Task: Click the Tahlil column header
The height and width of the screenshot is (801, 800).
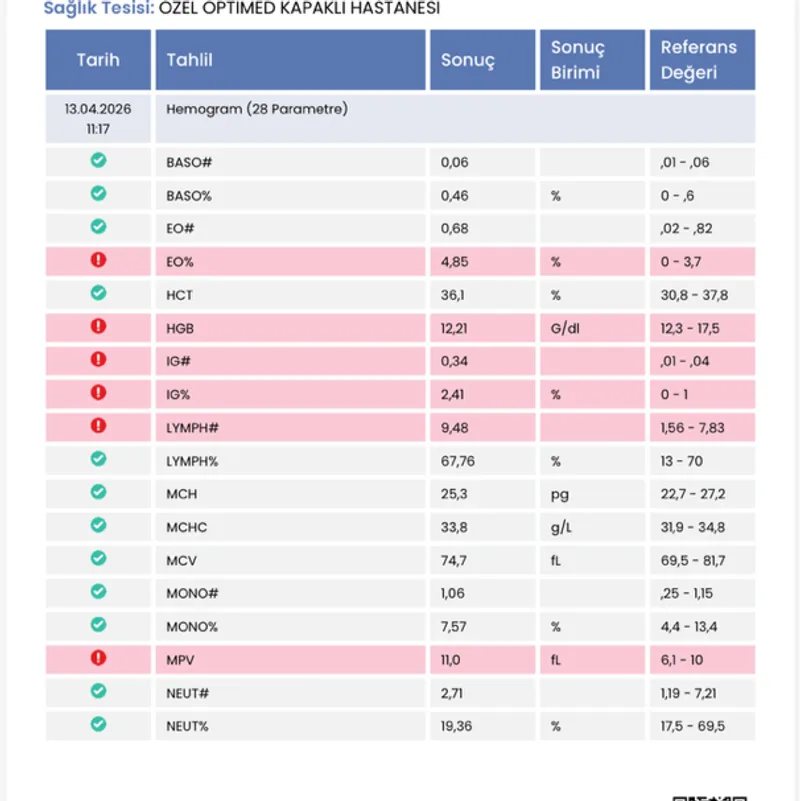Action: 189,60
